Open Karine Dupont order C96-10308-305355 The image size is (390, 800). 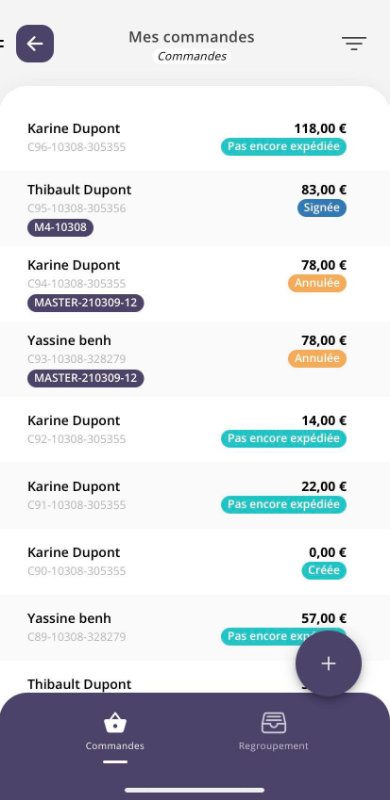[x=195, y=137]
